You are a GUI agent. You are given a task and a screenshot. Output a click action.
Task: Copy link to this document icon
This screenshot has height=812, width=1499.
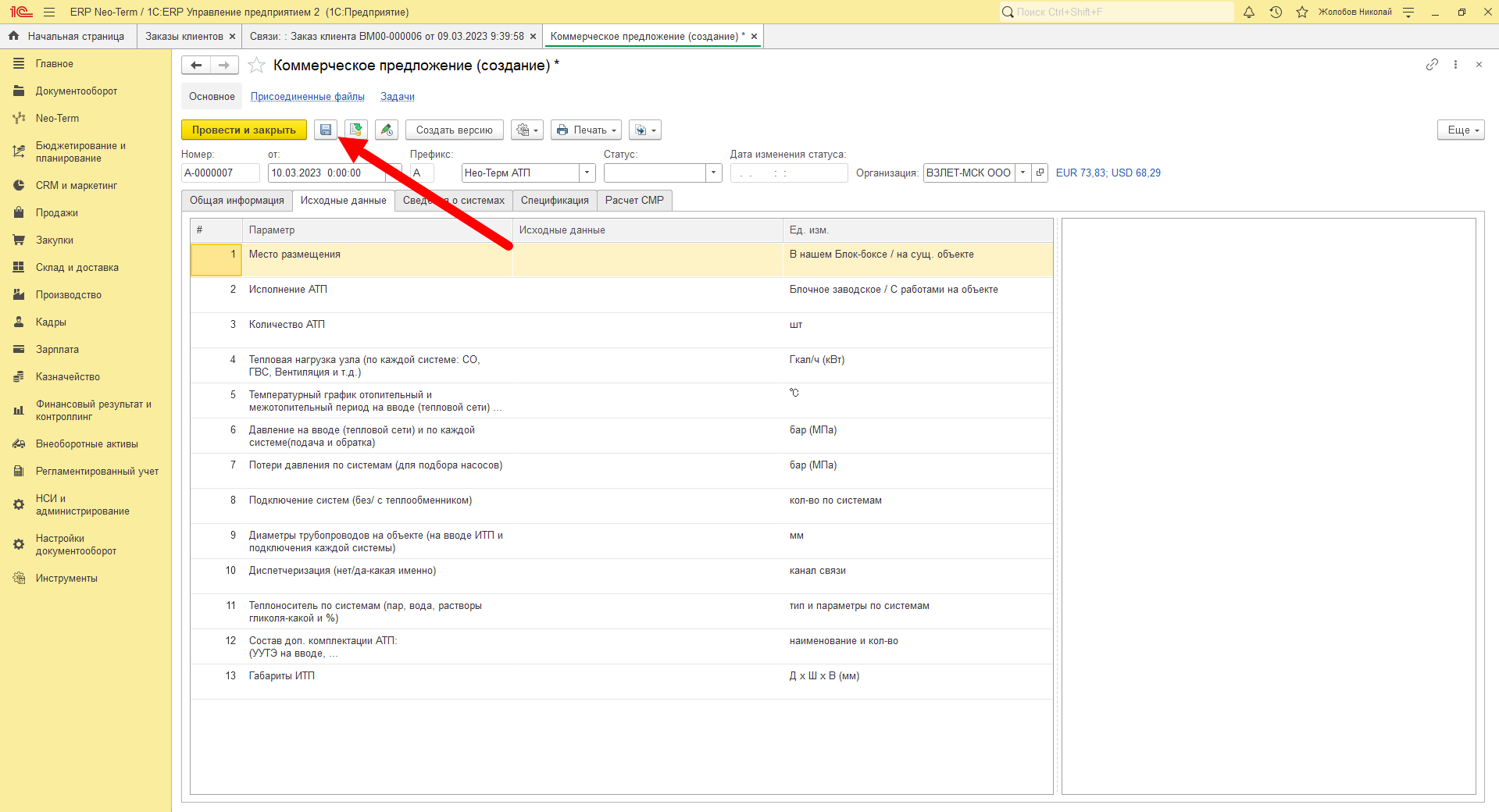1432,65
